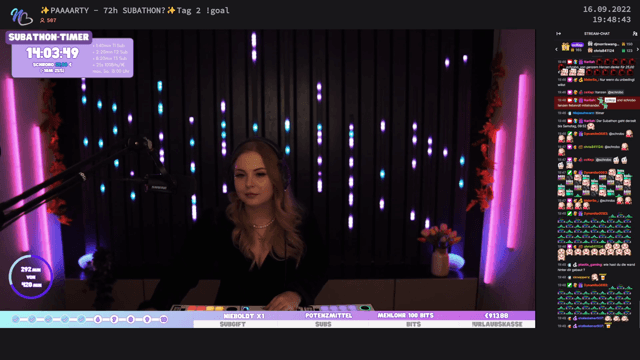Click the viewer count icon next to 507
This screenshot has width=640, height=360.
pos(42,20)
